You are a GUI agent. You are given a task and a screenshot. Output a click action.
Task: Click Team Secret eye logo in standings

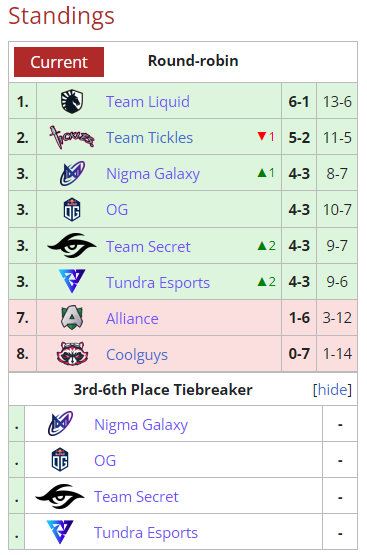(72, 245)
